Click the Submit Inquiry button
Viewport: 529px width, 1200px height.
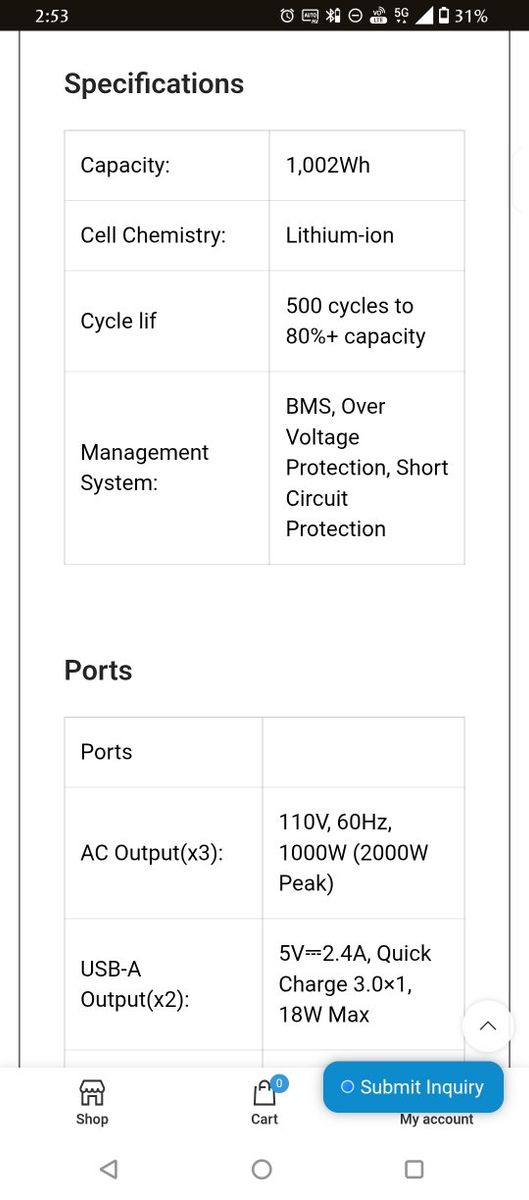(x=413, y=1087)
